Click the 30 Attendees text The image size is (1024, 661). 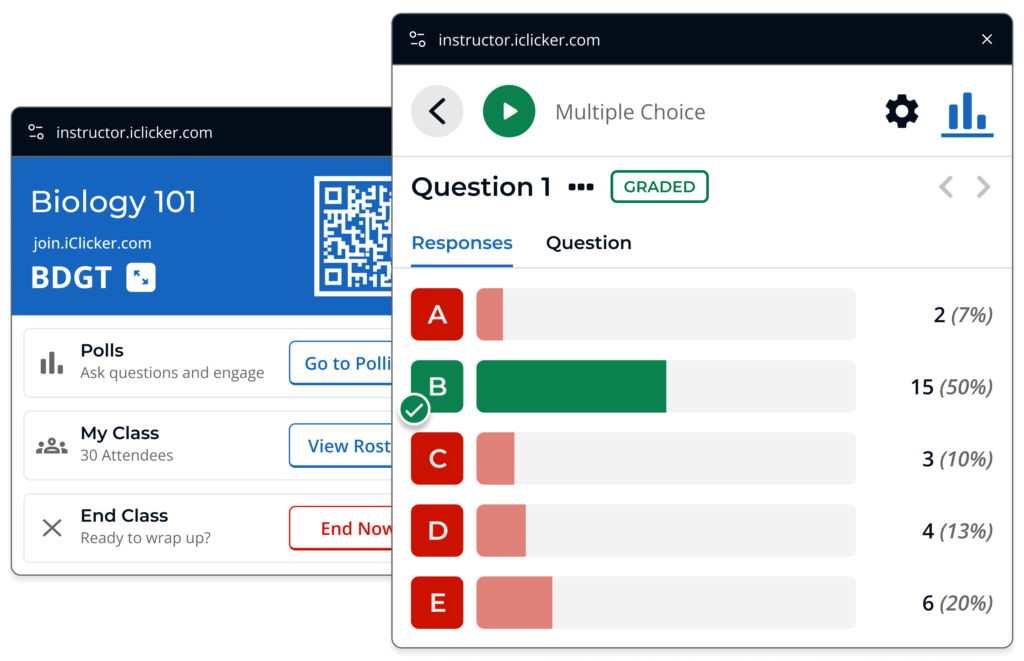127,455
